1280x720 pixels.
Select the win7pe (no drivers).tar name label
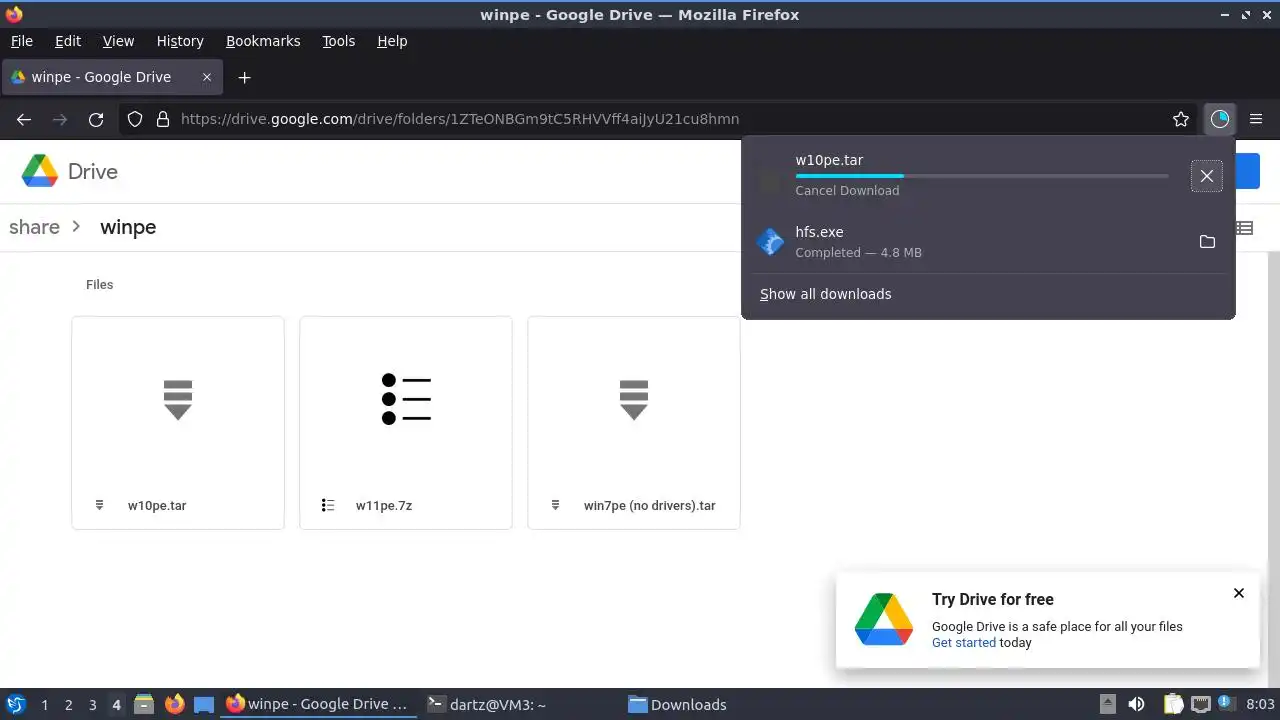(x=650, y=505)
